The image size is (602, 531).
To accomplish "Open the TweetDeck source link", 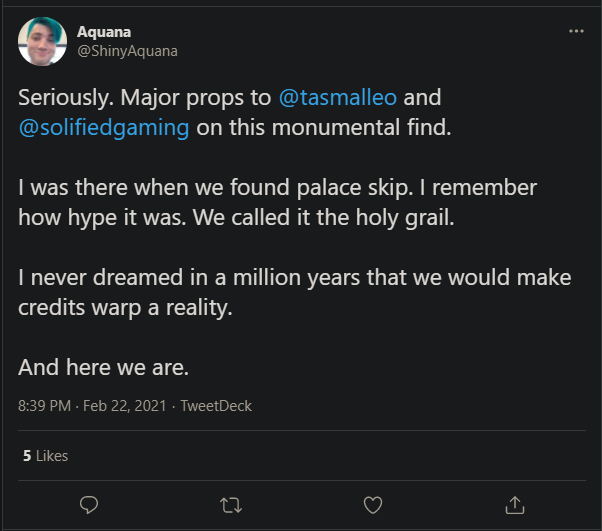I will point(216,406).
